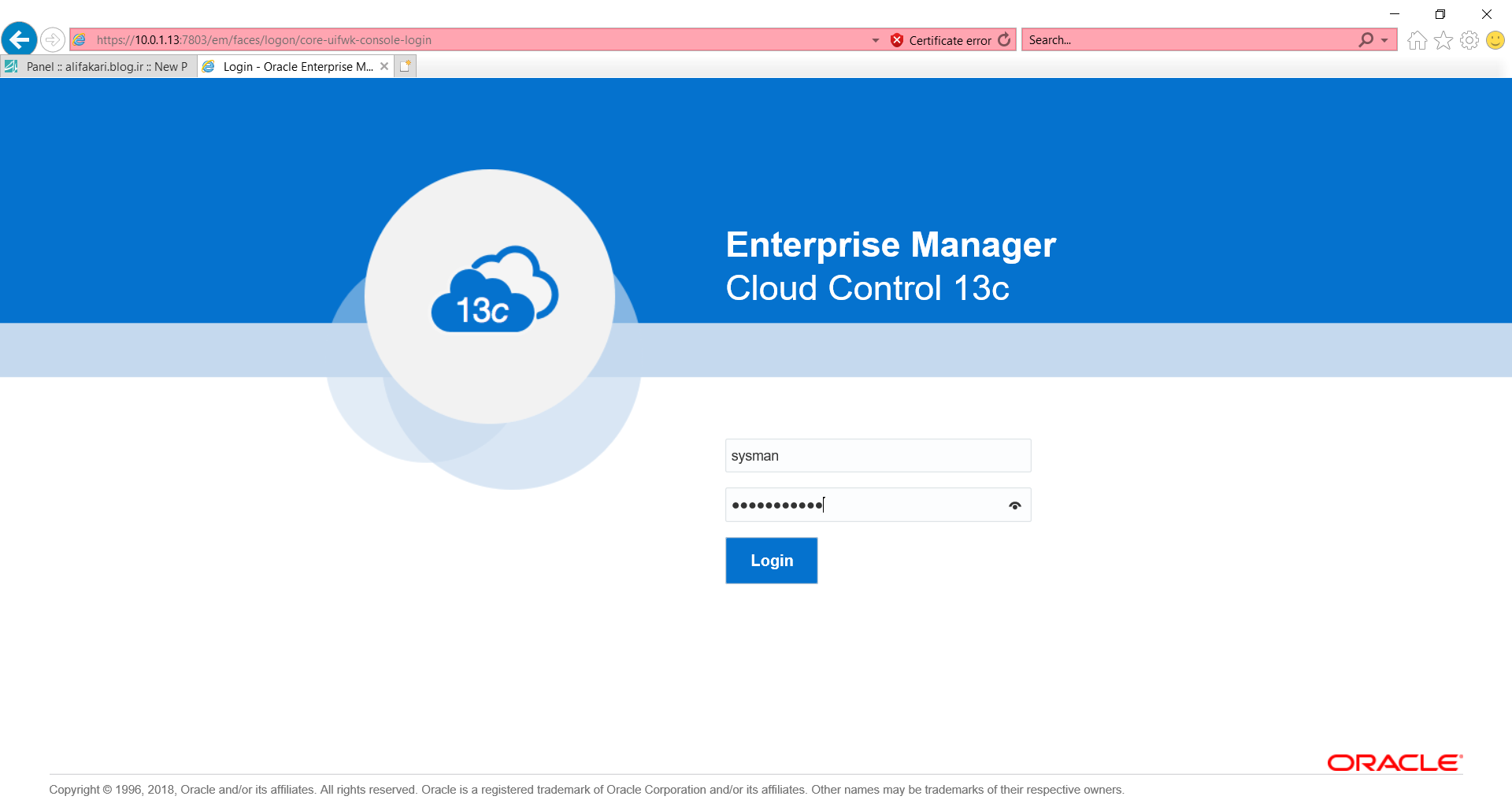Restore down the browser window
Screen dimensions: 1512x811
1440,13
